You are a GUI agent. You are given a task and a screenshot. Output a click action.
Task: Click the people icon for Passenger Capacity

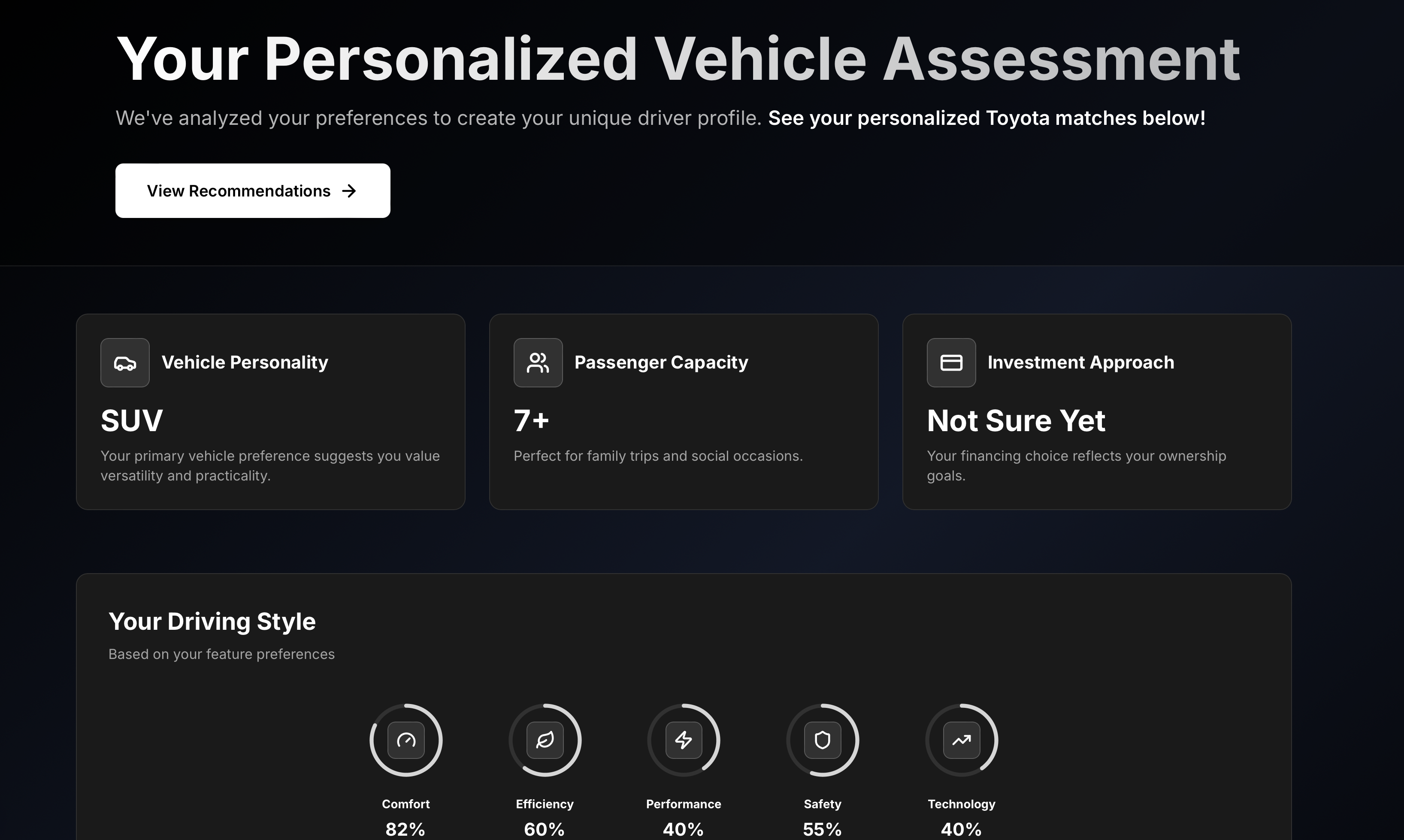pyautogui.click(x=538, y=363)
